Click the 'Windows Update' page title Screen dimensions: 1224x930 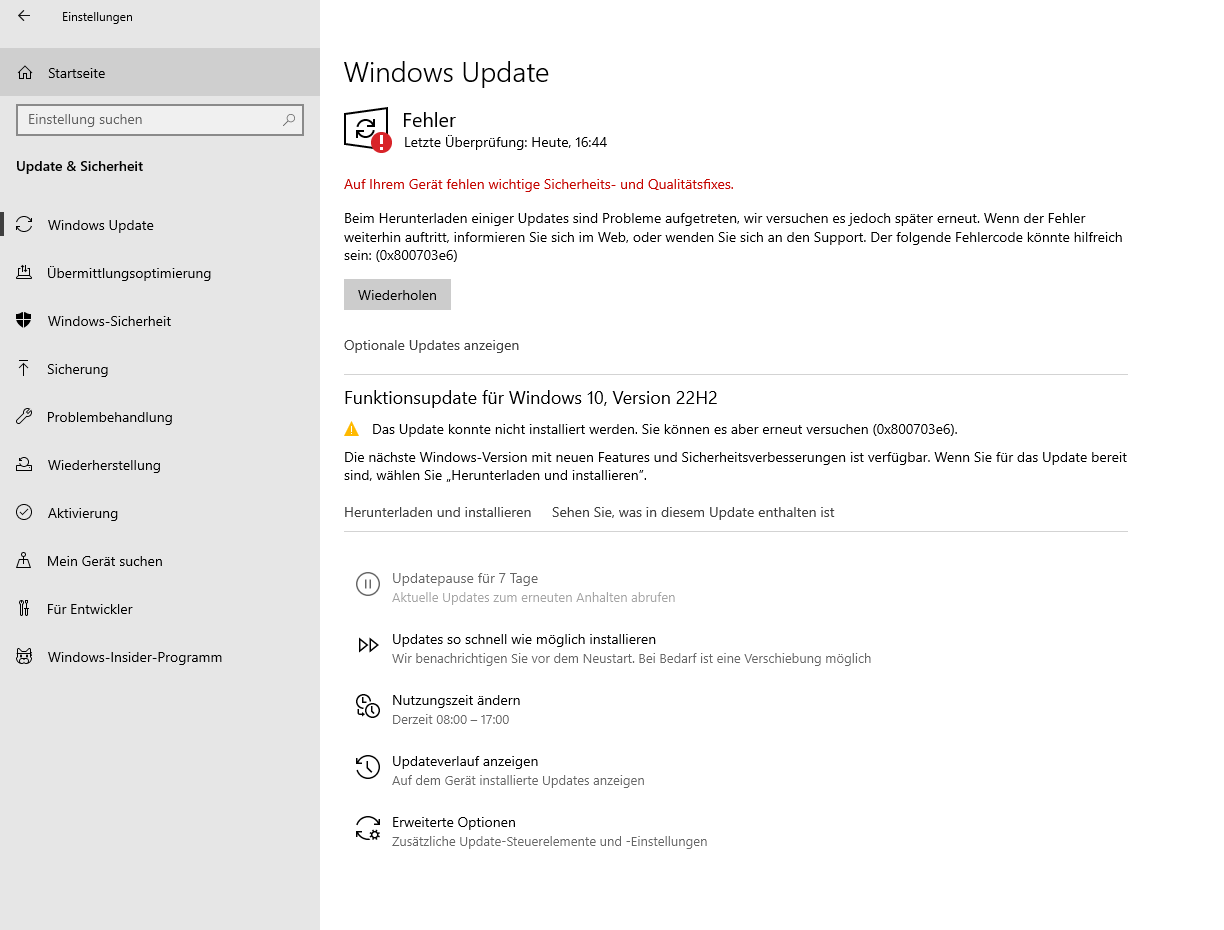[x=446, y=73]
